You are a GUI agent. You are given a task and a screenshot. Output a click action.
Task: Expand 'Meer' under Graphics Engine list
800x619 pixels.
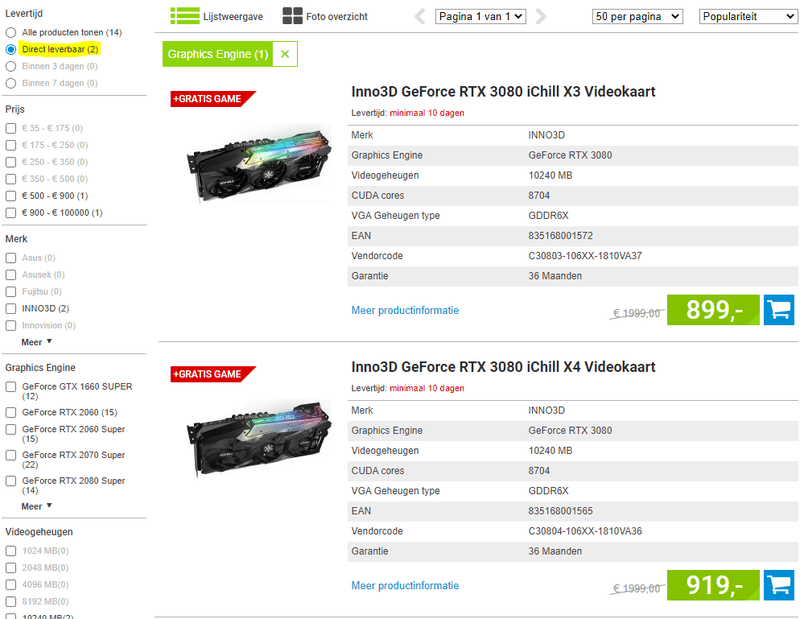tap(37, 507)
